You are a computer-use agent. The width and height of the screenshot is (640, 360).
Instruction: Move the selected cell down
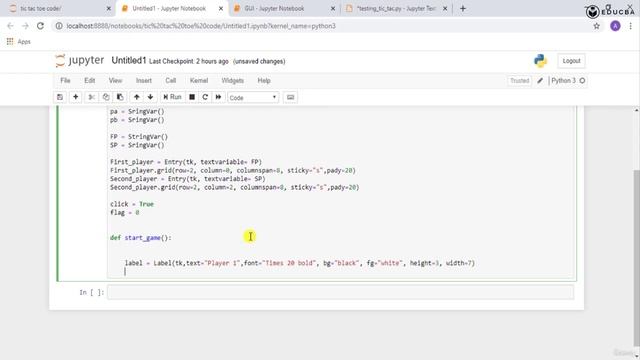tap(150, 97)
